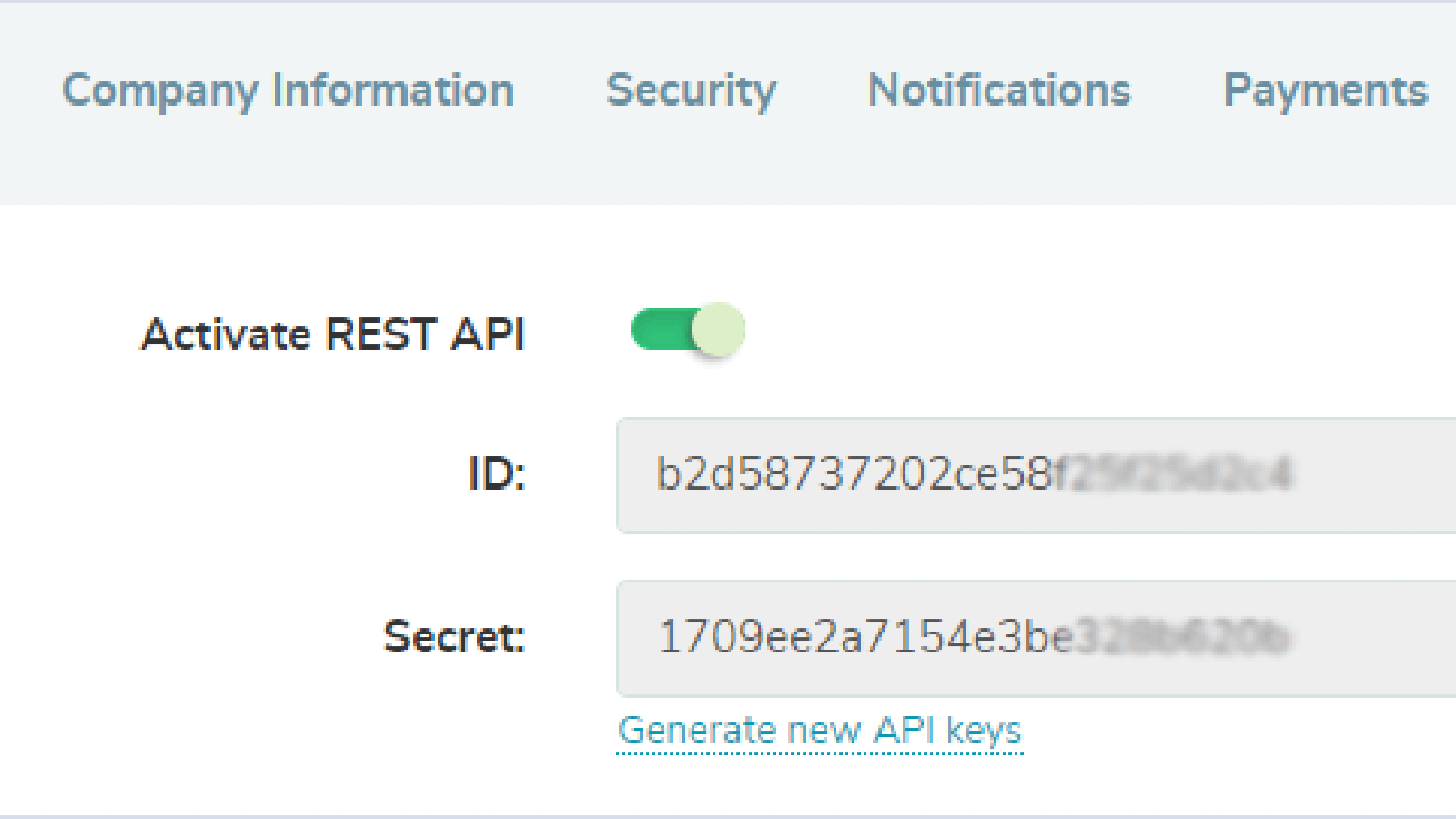Click the ID: field label
Image resolution: width=1456 pixels, height=819 pixels.
pos(497,474)
